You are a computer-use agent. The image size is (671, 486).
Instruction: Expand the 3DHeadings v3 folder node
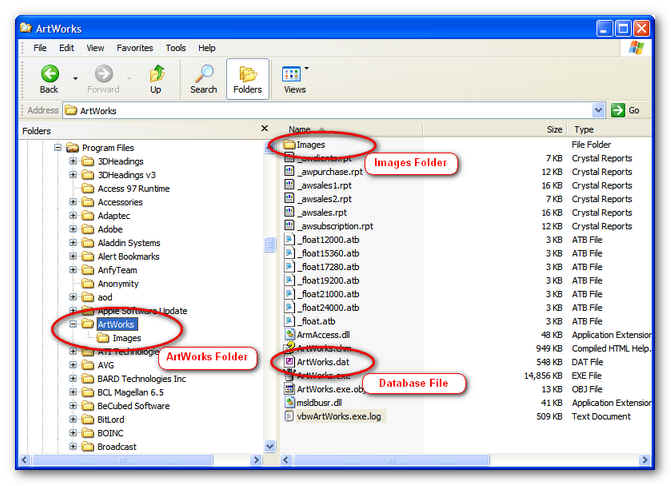[73, 175]
